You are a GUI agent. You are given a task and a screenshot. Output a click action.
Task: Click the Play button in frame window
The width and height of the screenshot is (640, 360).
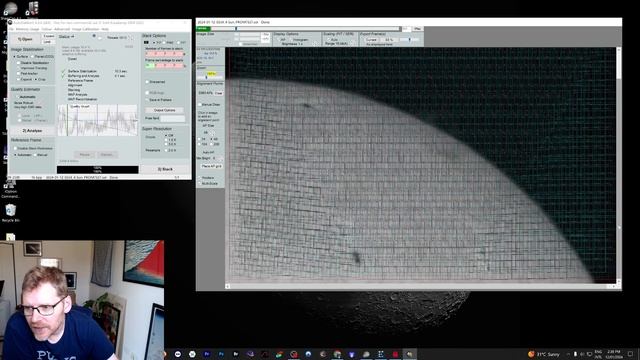tap(418, 29)
